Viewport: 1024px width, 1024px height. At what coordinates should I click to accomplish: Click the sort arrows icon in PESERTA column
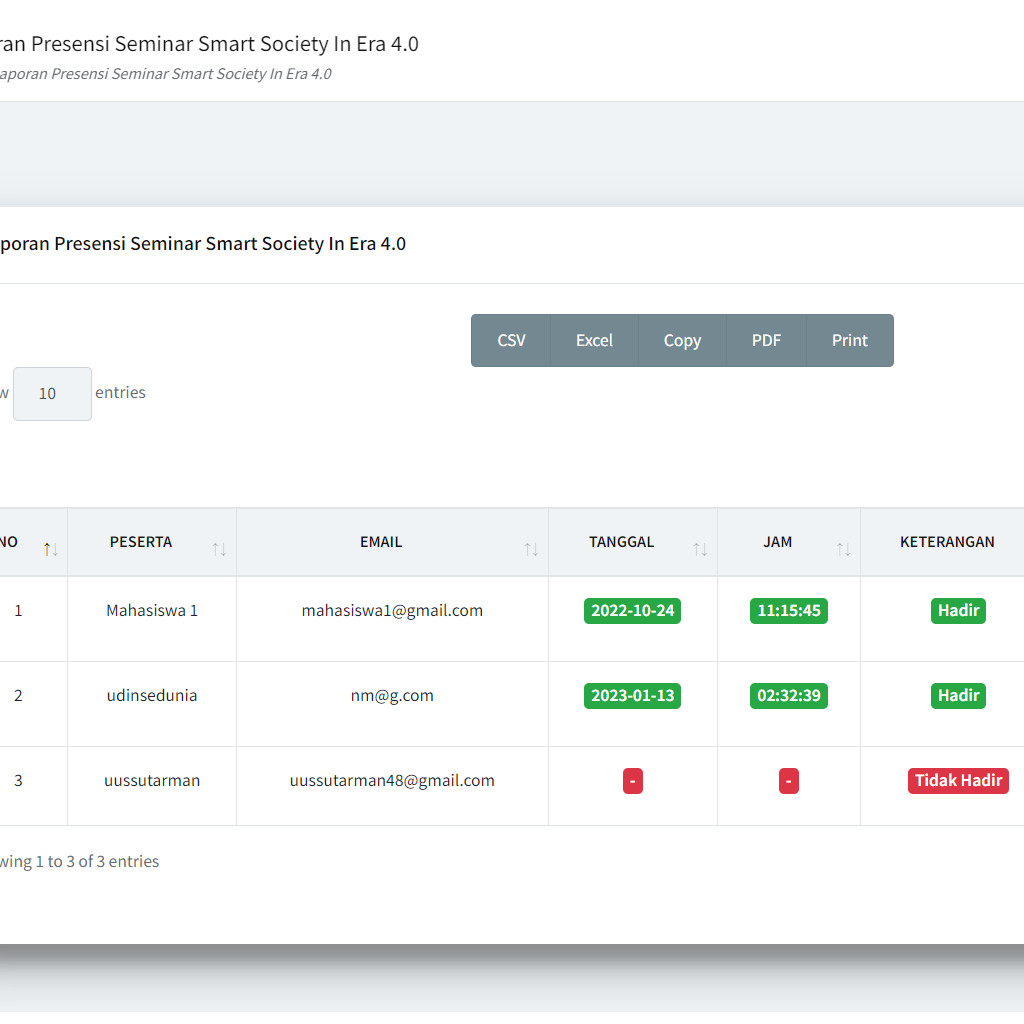pyautogui.click(x=219, y=549)
